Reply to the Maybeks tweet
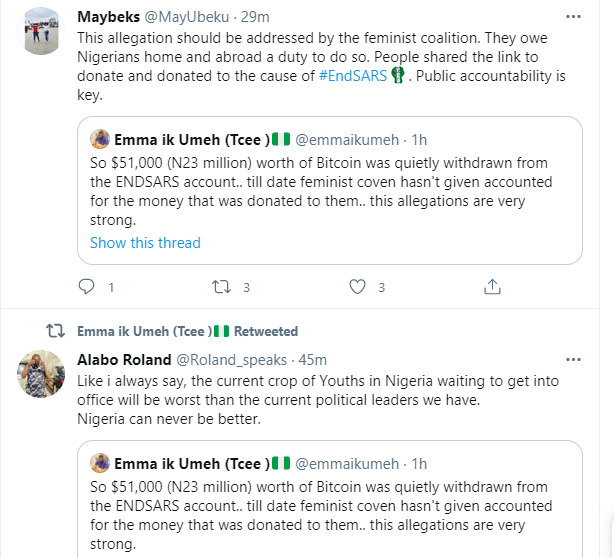This screenshot has width=614, height=558. (x=85, y=287)
